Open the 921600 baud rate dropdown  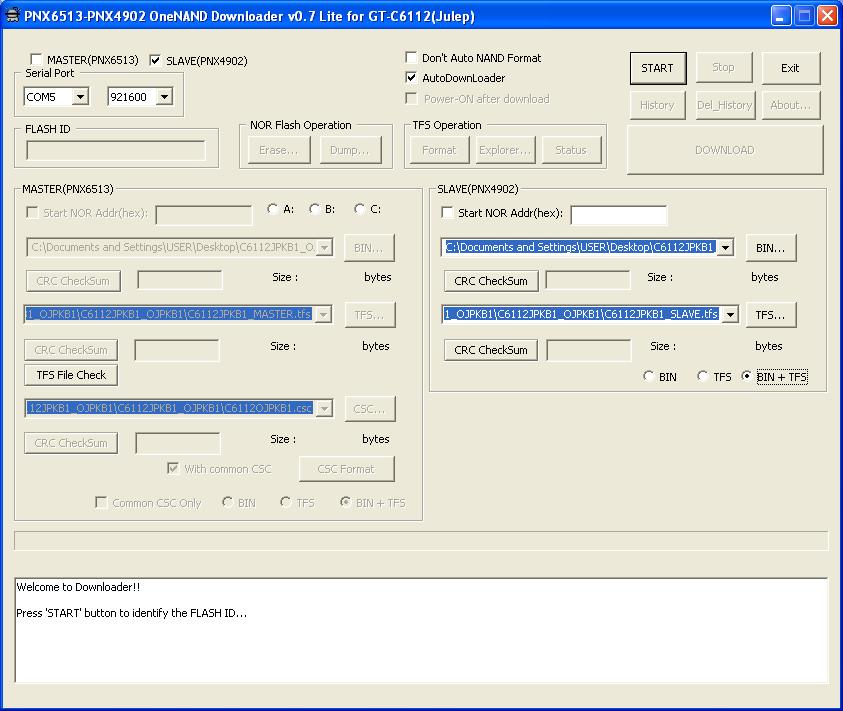pyautogui.click(x=164, y=97)
